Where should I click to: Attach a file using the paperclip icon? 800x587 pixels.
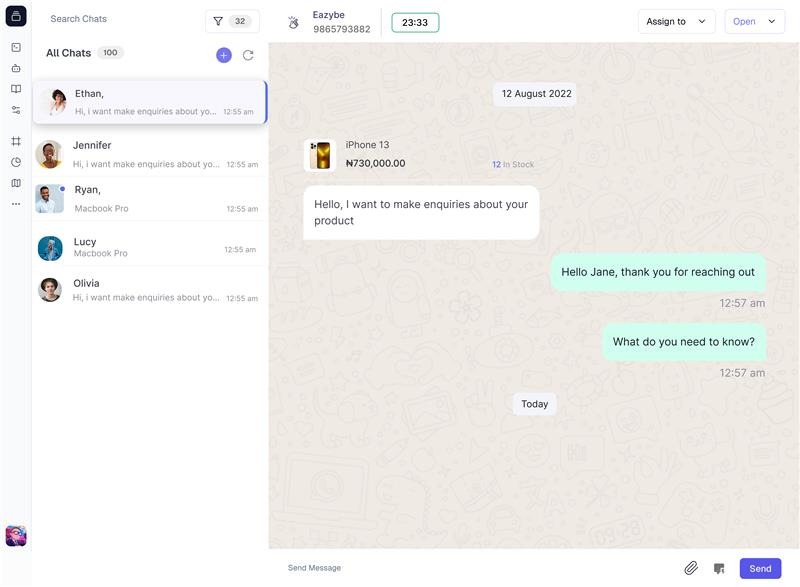(x=688, y=566)
